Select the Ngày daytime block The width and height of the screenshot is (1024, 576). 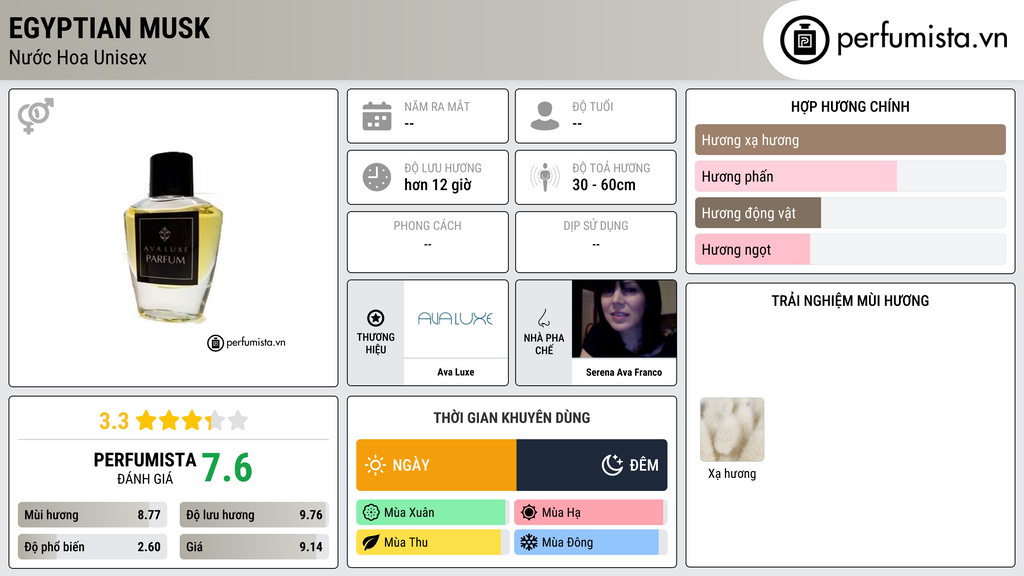pyautogui.click(x=436, y=465)
